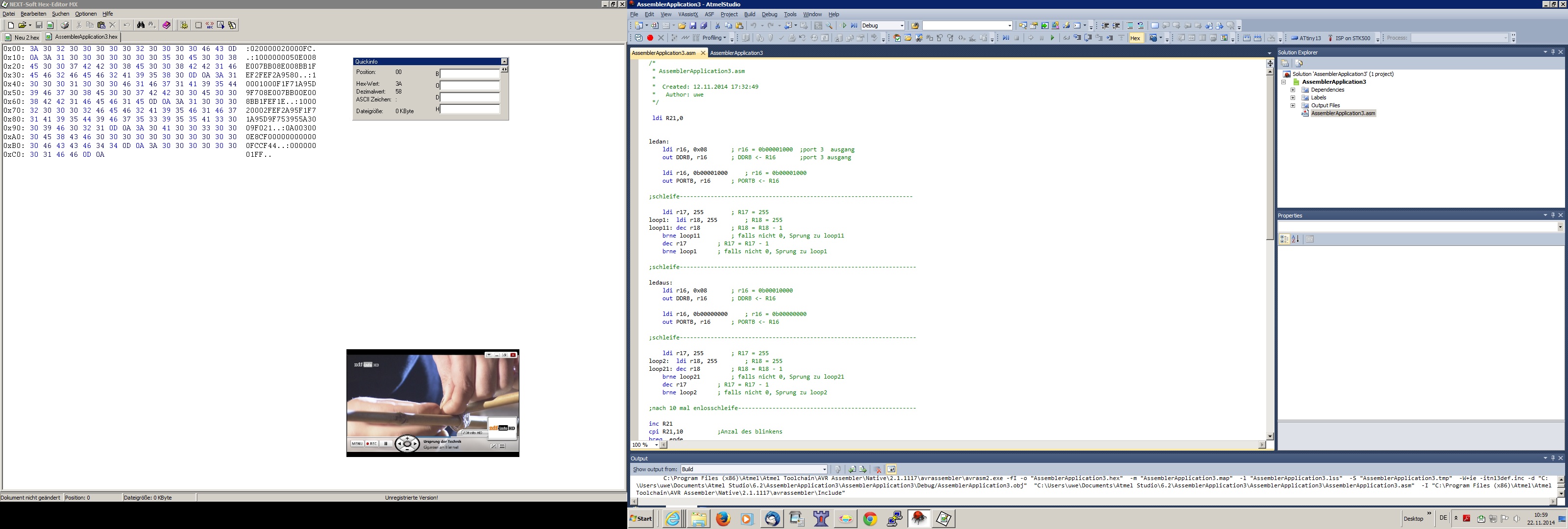1568x529 pixels.
Task: Open Firefox from the taskbar
Action: pyautogui.click(x=723, y=519)
